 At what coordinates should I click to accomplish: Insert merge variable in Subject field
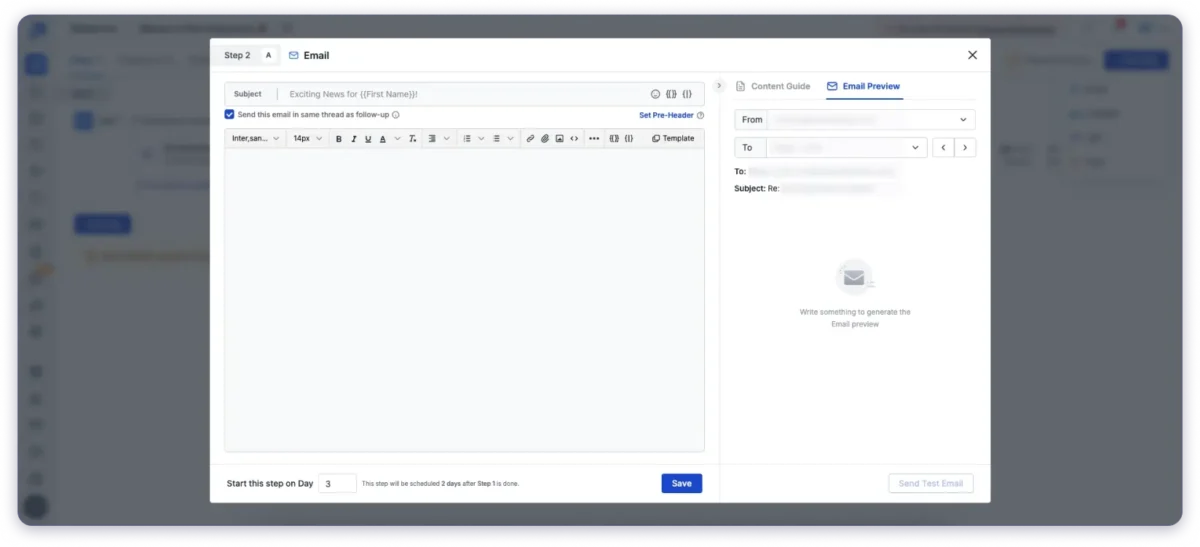click(671, 94)
